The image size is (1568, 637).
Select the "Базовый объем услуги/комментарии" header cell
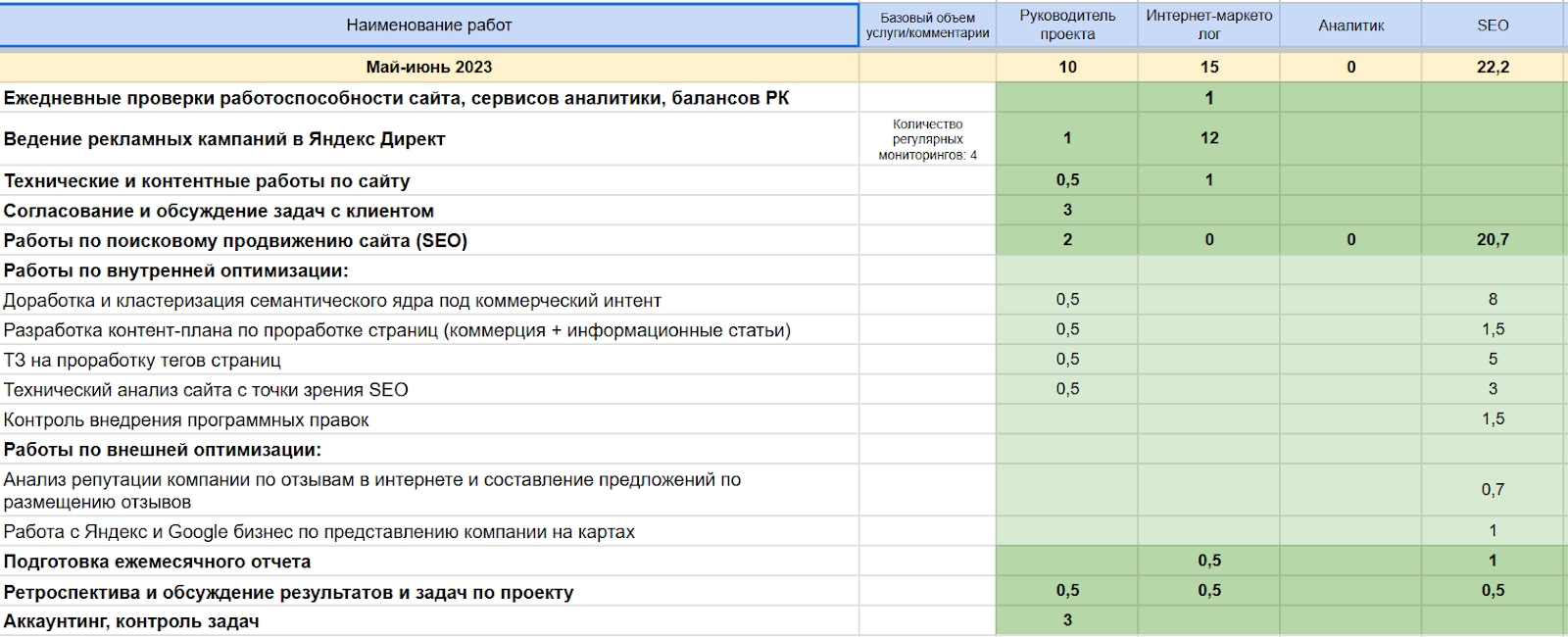(x=927, y=25)
